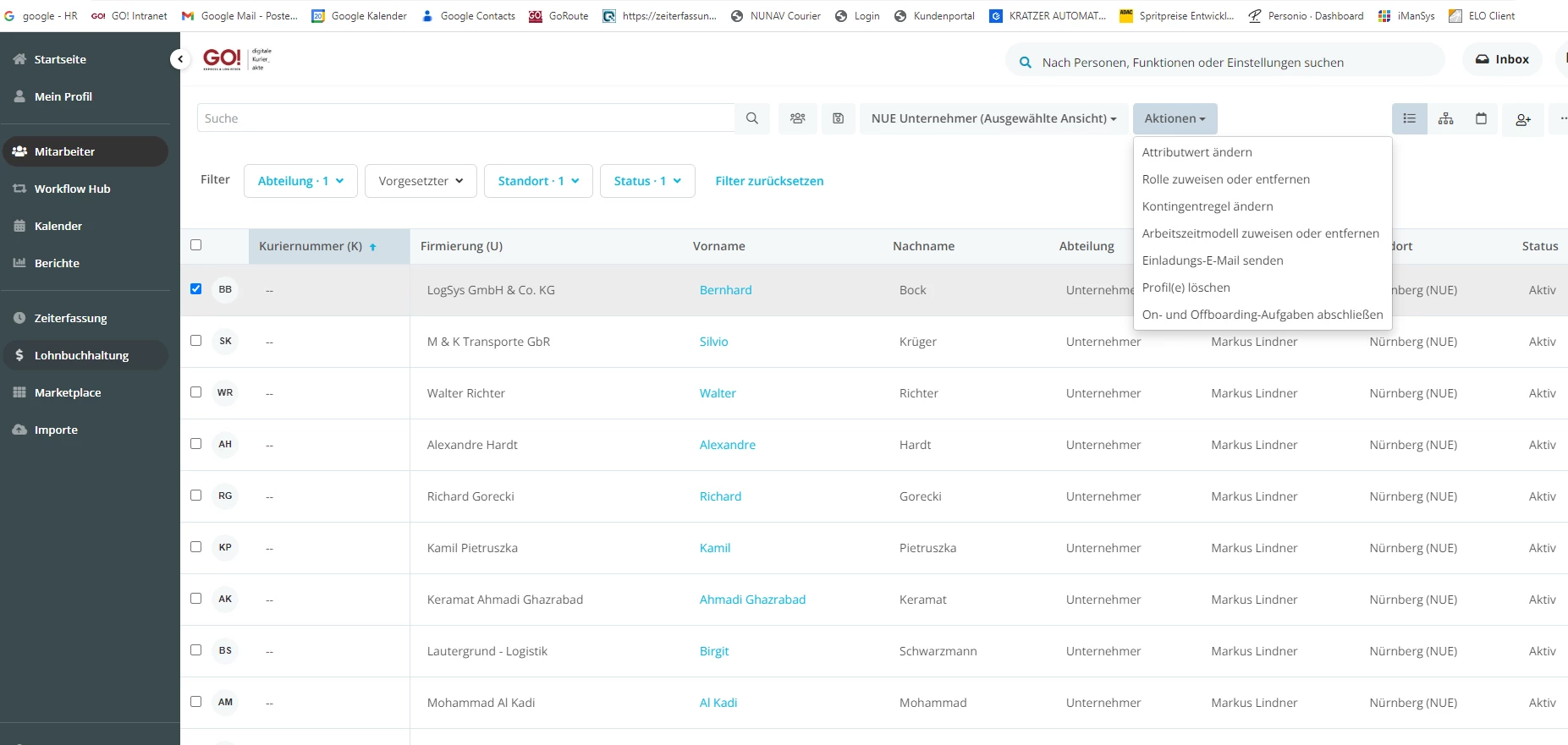Click the save view disk icon

pos(838,118)
